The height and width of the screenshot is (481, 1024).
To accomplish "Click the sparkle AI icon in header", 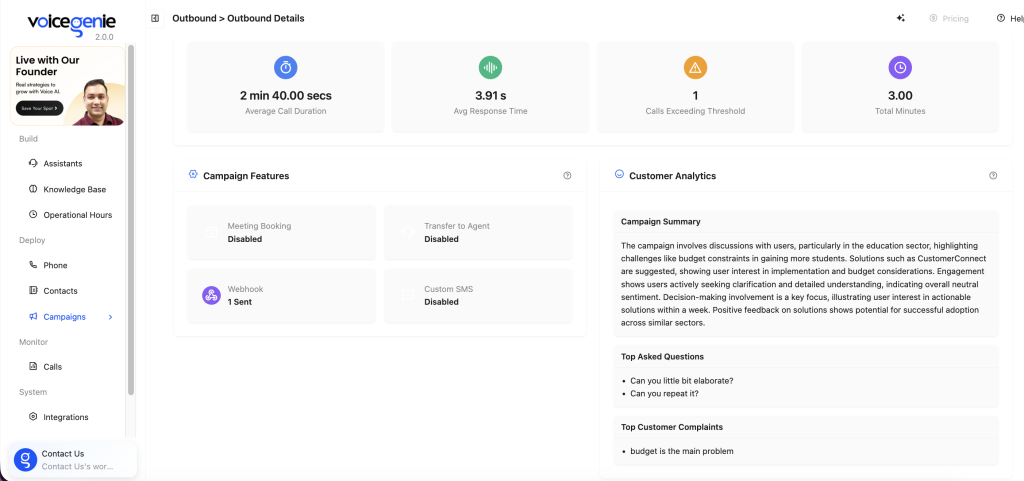I will (x=901, y=18).
